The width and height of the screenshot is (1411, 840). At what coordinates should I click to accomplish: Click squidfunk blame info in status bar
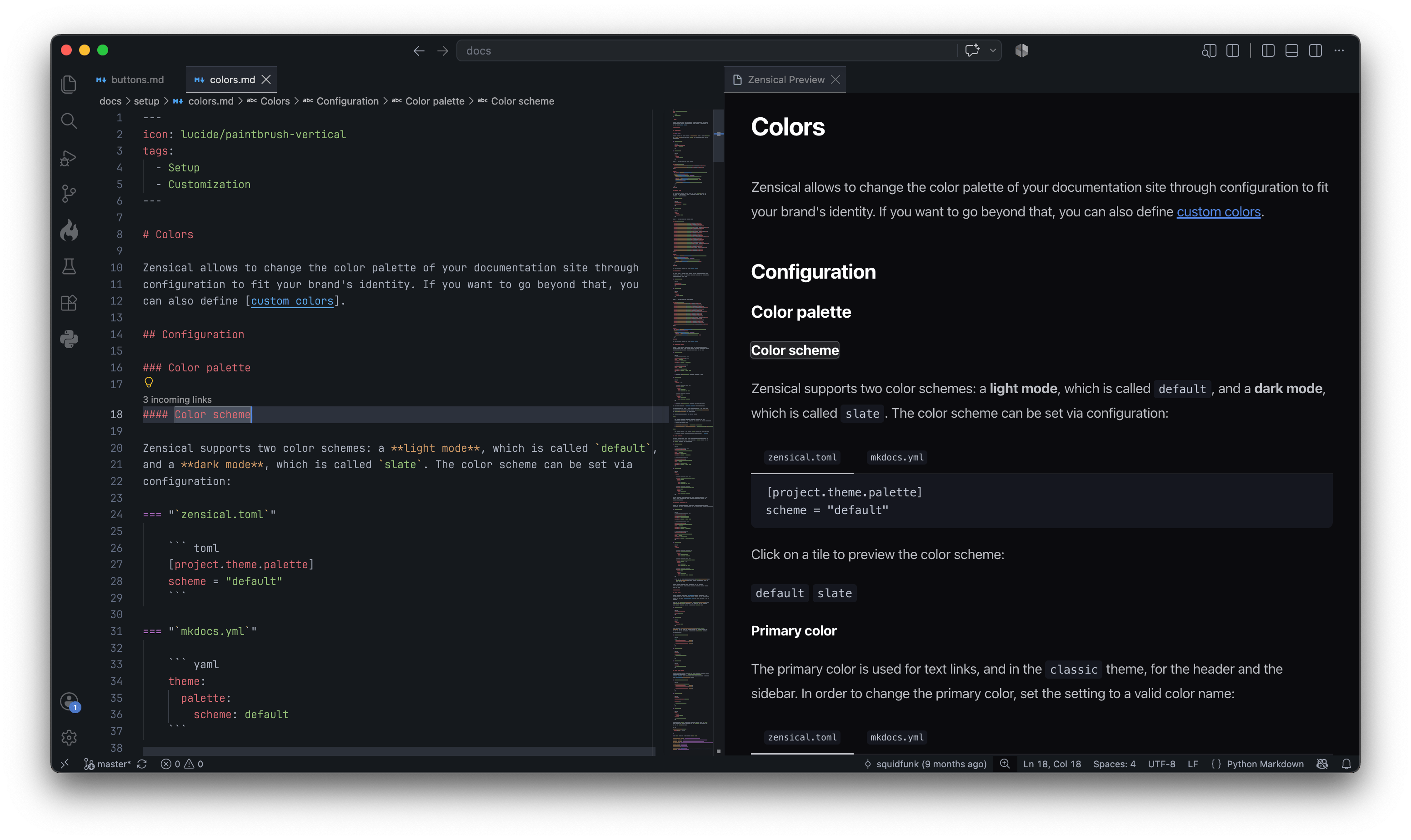point(925,764)
